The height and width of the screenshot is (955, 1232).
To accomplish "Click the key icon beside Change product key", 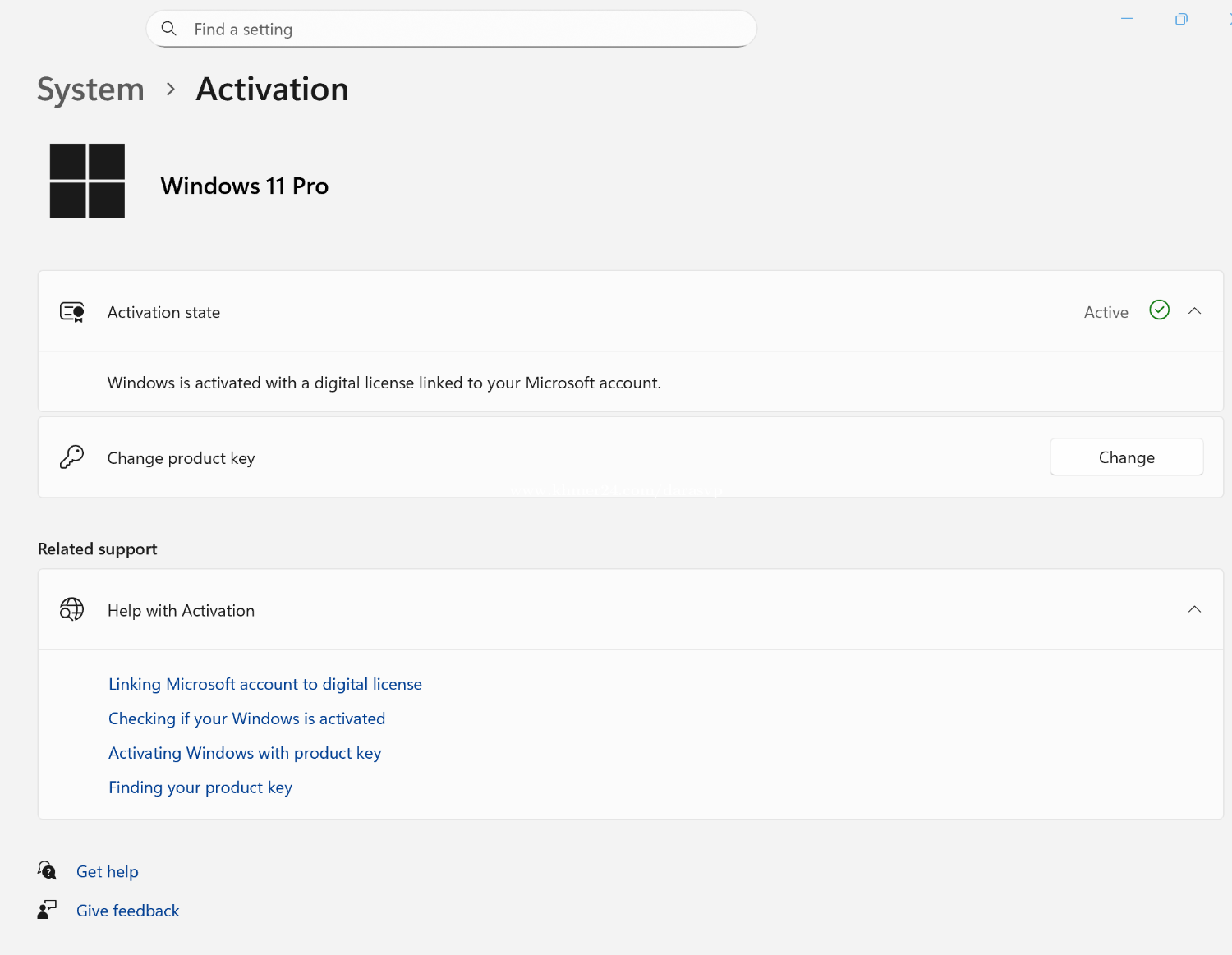I will (72, 457).
